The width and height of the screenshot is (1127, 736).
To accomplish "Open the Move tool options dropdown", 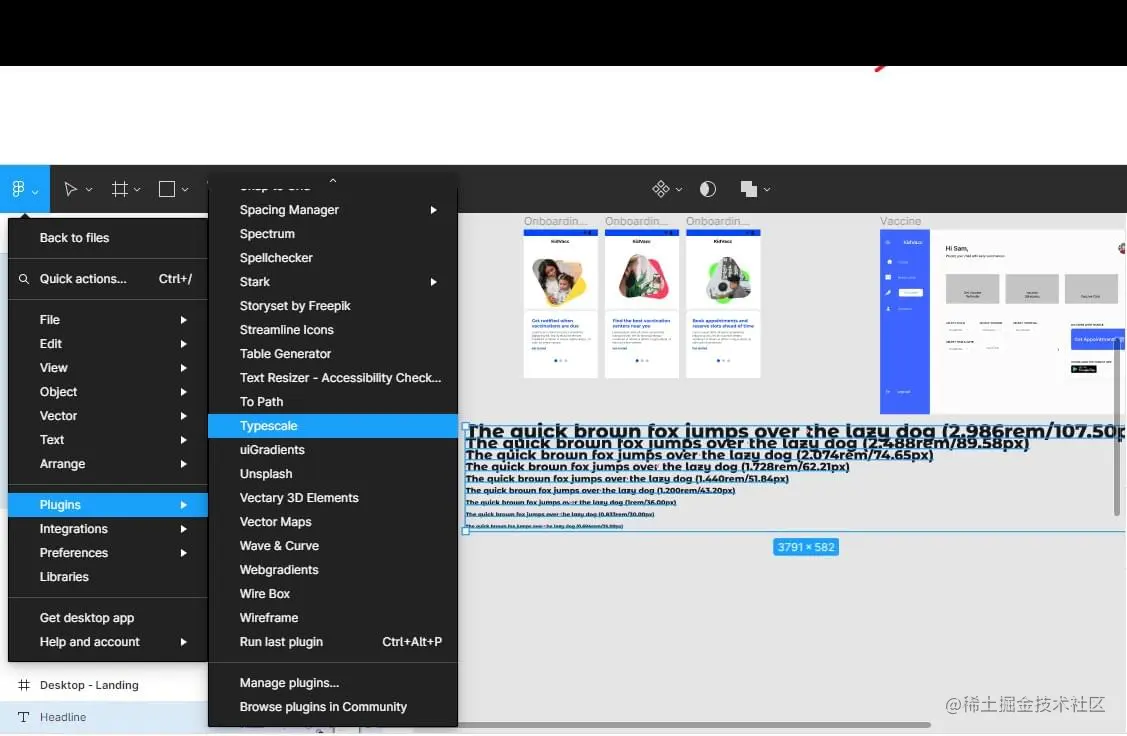I will [89, 188].
